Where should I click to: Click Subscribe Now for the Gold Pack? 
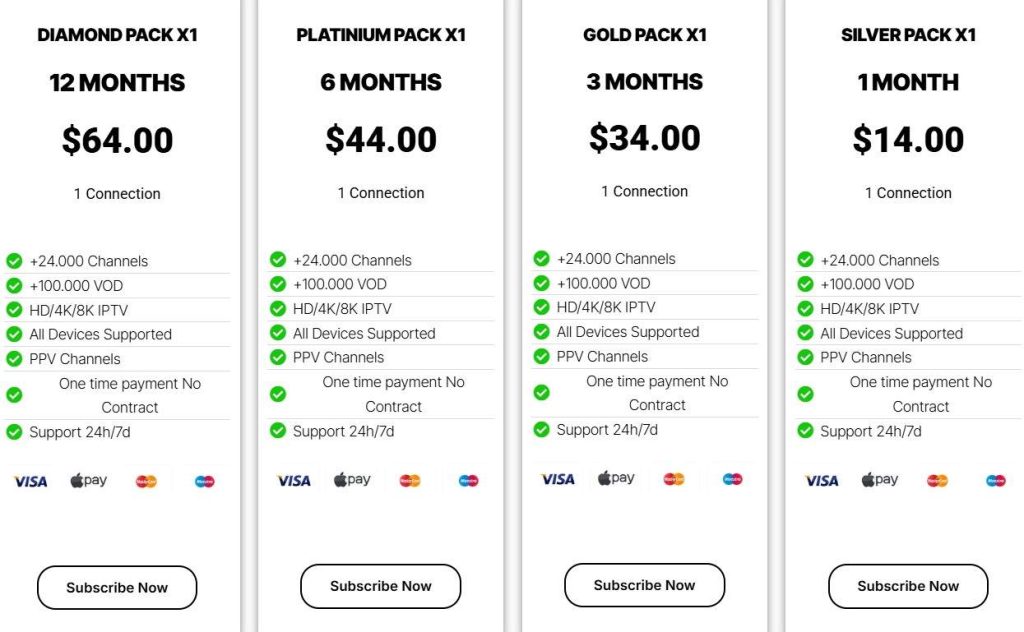point(644,585)
